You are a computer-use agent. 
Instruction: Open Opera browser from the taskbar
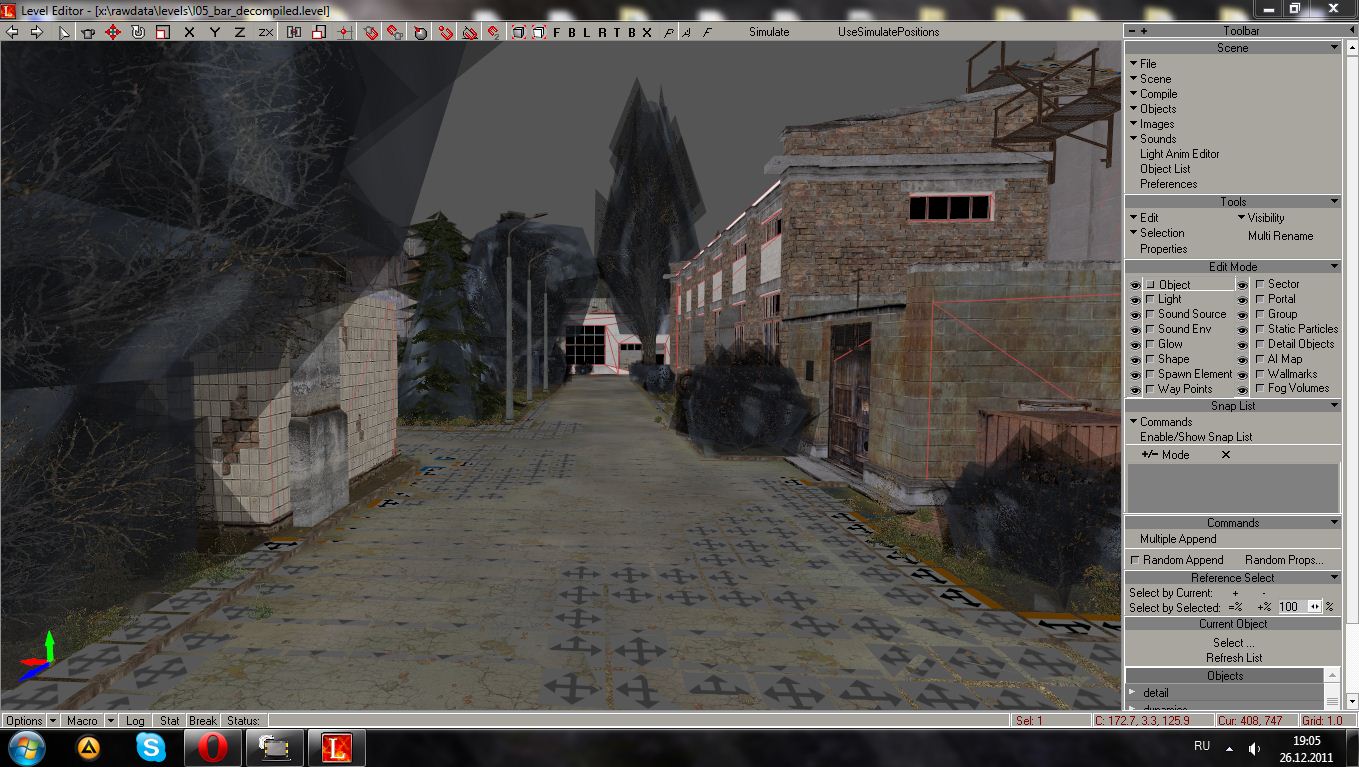[212, 747]
